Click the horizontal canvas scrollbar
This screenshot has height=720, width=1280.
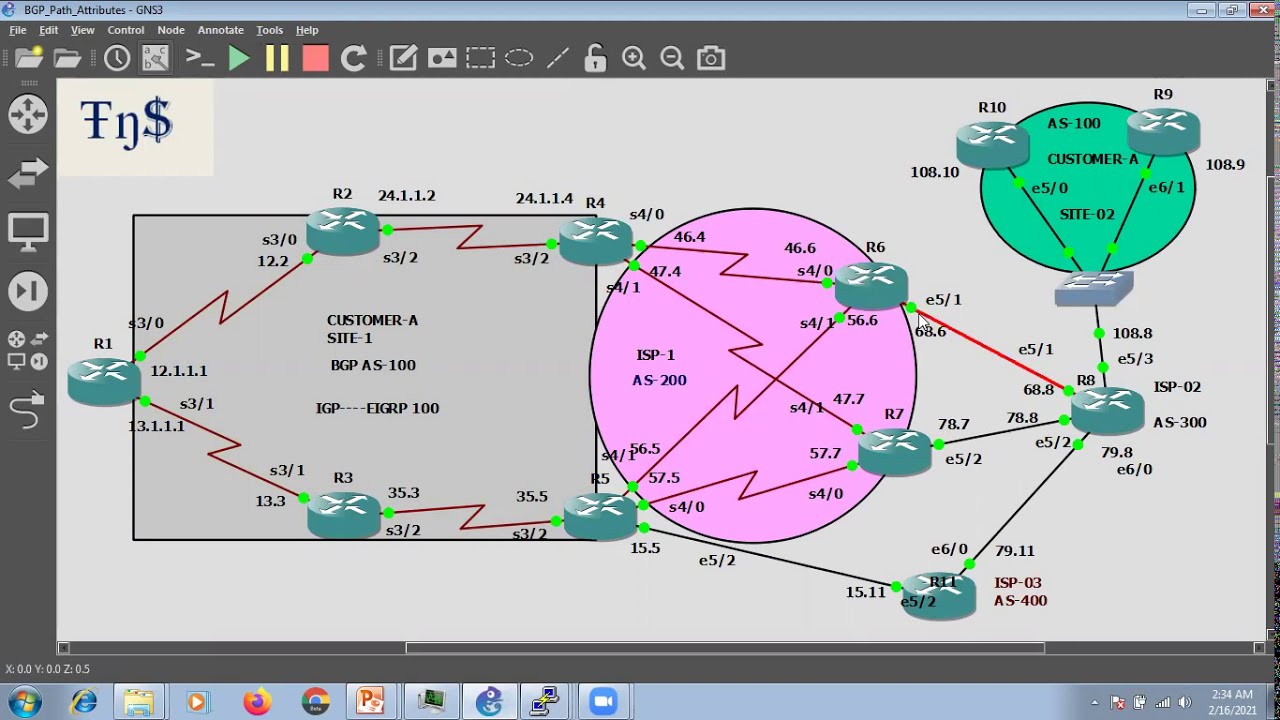725,648
